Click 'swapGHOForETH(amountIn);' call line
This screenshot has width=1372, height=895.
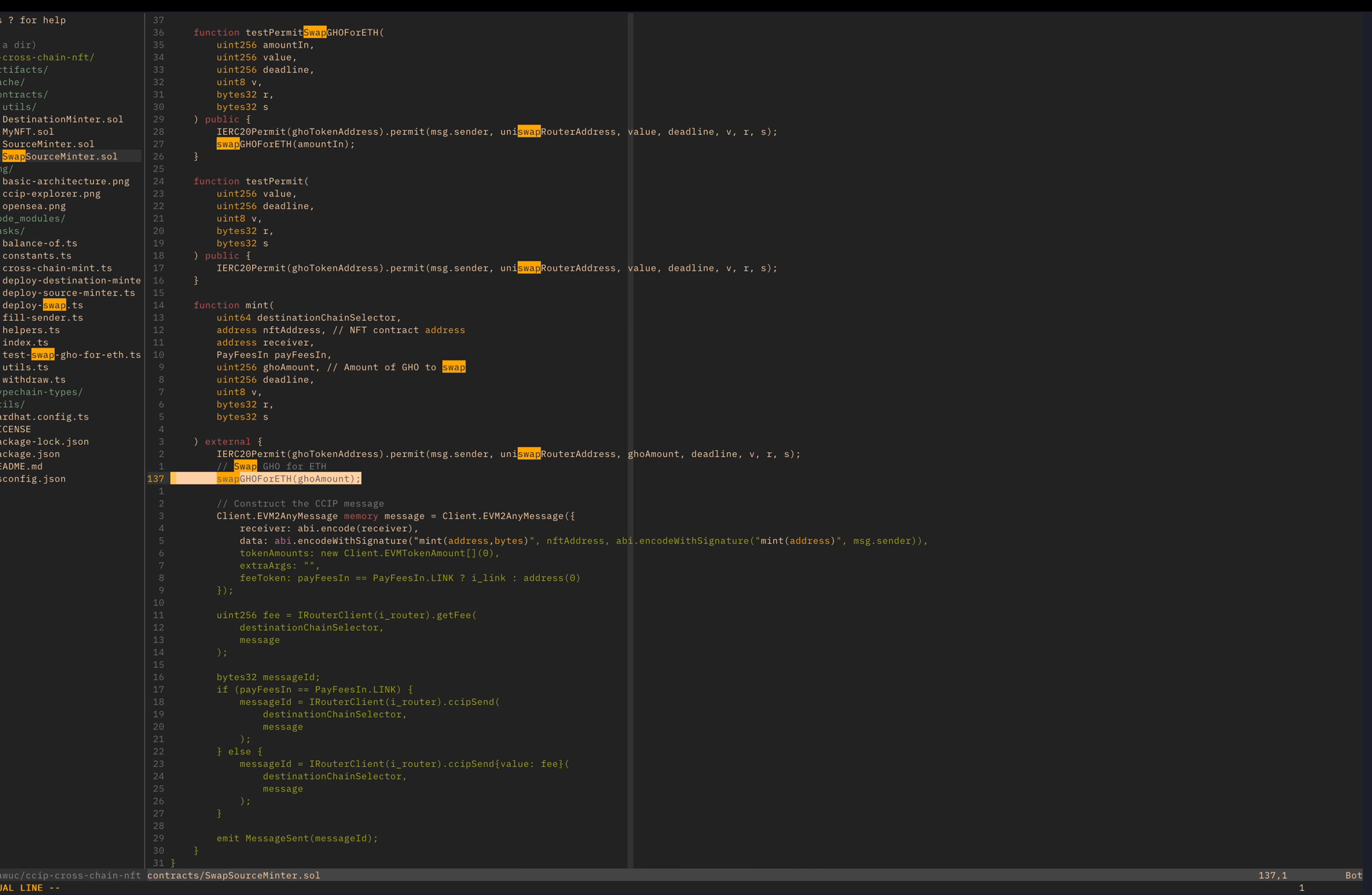(x=286, y=144)
